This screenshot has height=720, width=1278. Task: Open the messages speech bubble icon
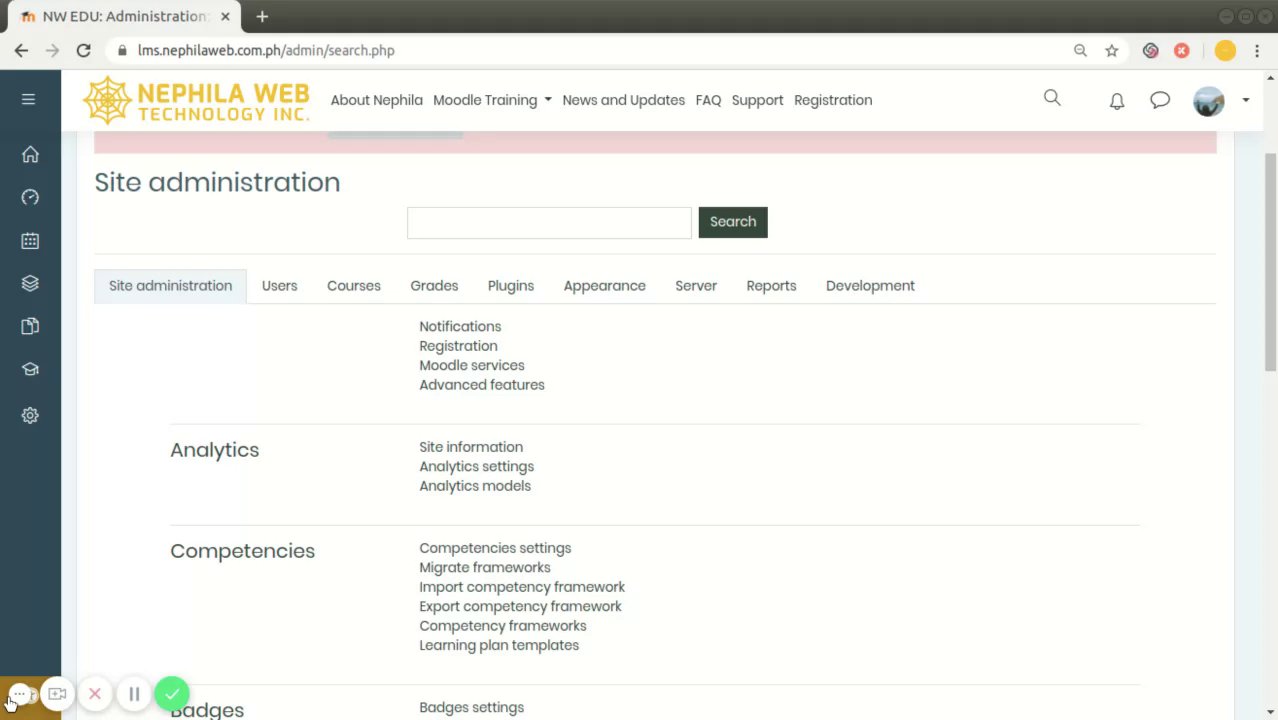pos(1160,100)
